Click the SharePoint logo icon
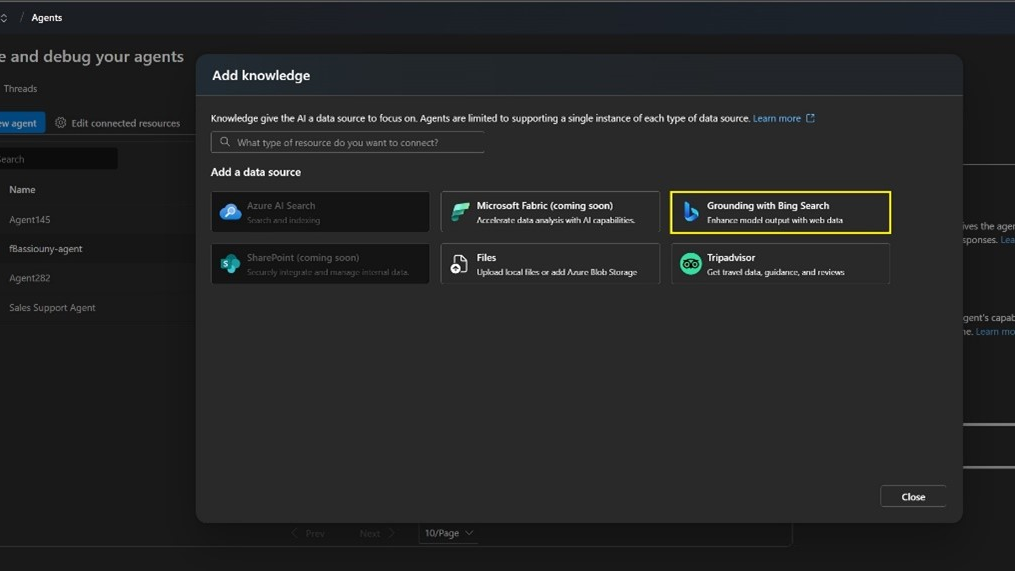This screenshot has height=571, width=1015. 230,263
